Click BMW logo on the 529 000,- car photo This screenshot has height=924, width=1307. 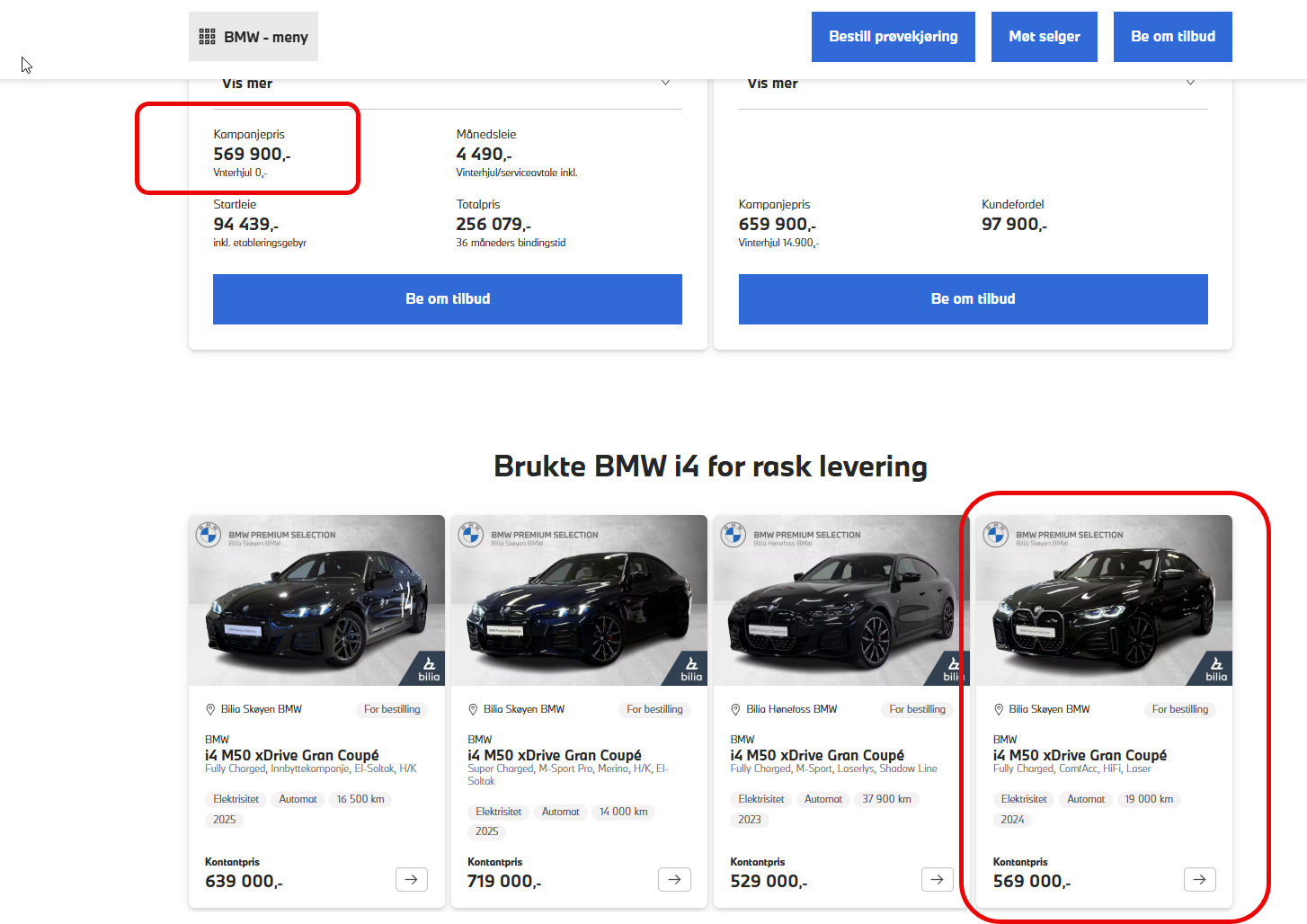coord(734,535)
